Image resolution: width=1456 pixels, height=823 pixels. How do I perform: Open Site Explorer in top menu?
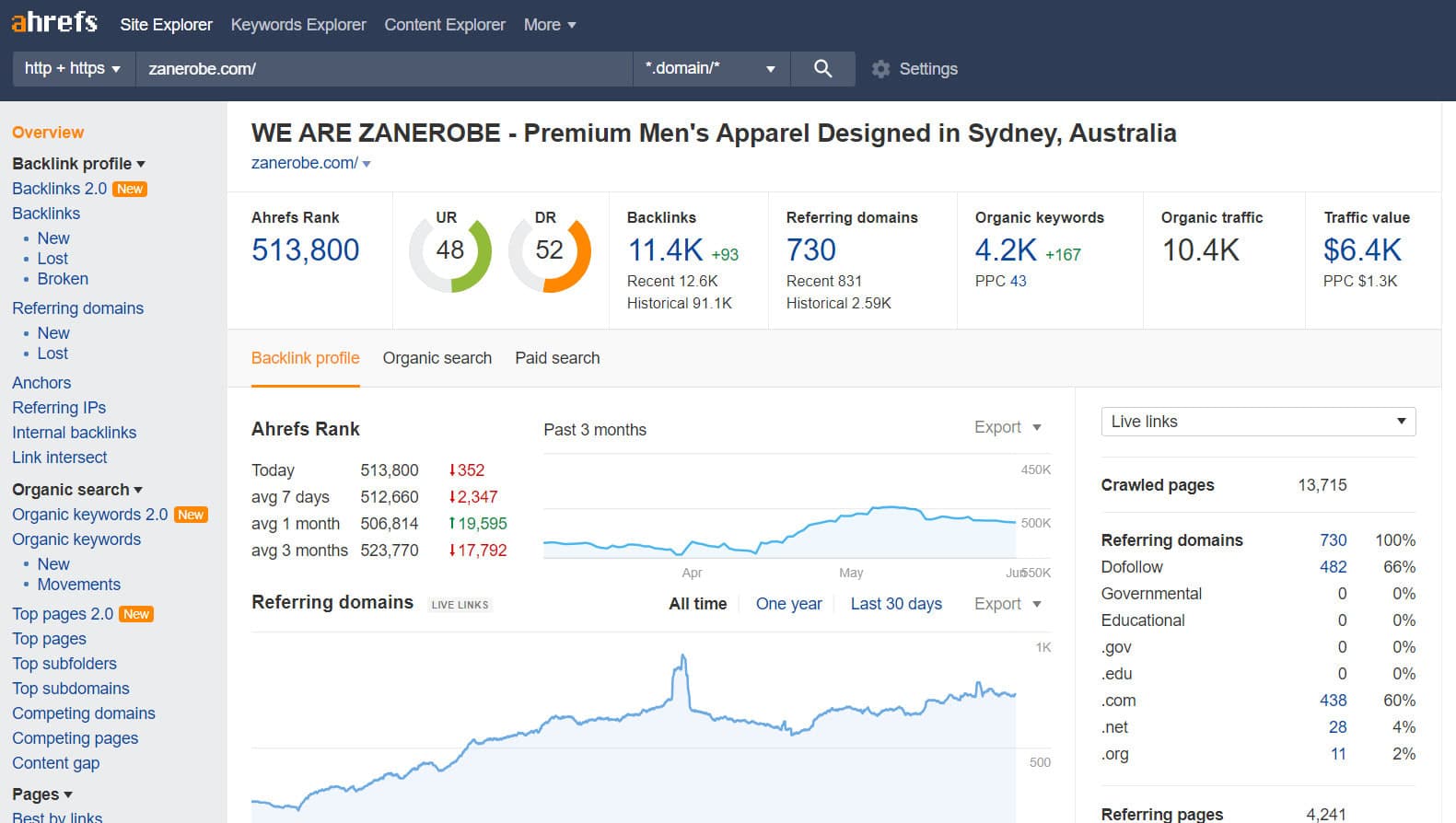(166, 25)
